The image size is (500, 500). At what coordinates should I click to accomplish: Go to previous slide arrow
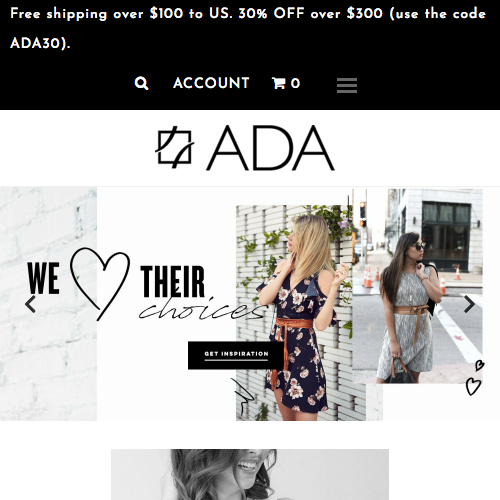pyautogui.click(x=30, y=304)
